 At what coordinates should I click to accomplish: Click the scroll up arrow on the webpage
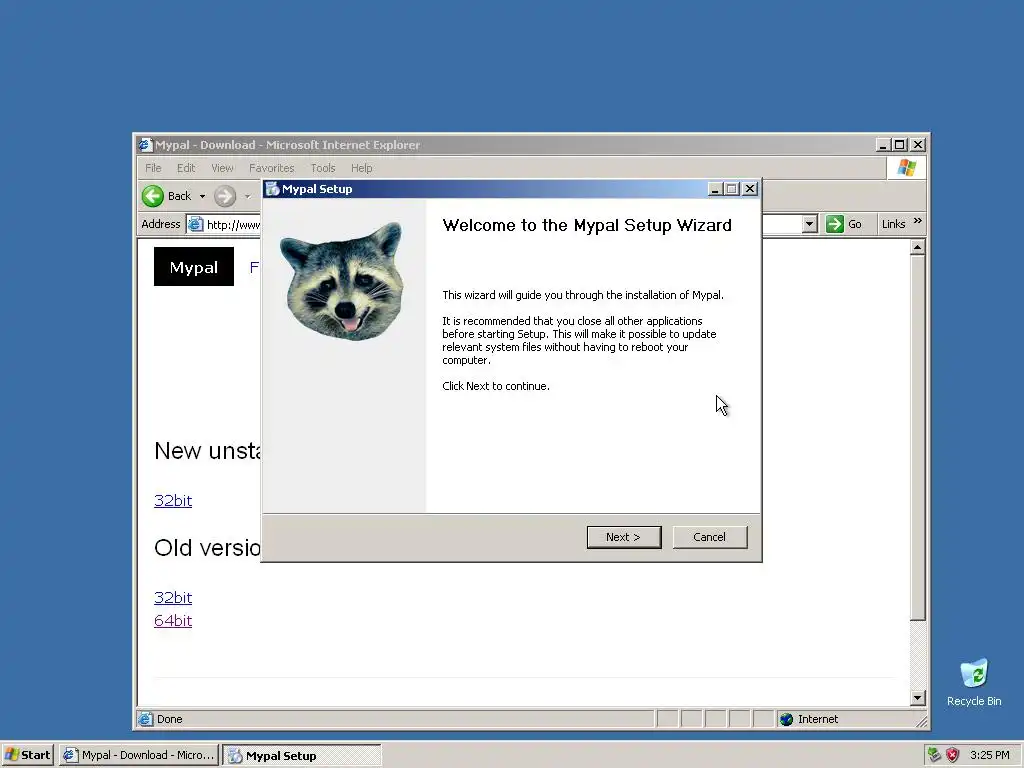pos(918,248)
